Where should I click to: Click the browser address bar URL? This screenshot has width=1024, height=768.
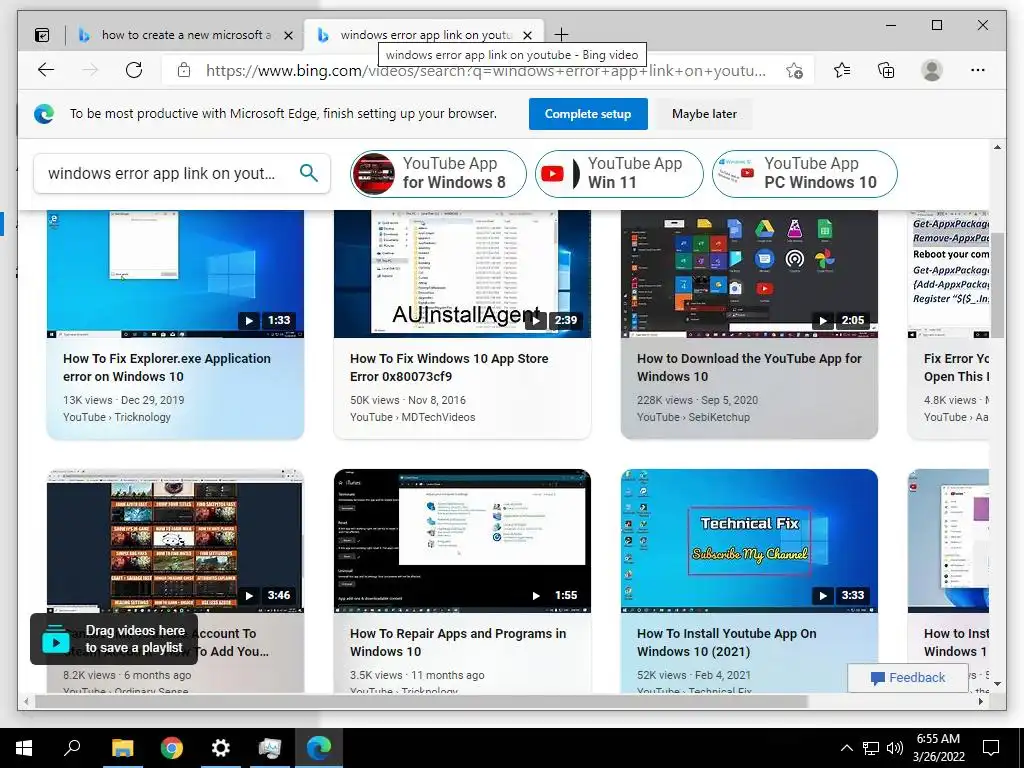(x=486, y=71)
